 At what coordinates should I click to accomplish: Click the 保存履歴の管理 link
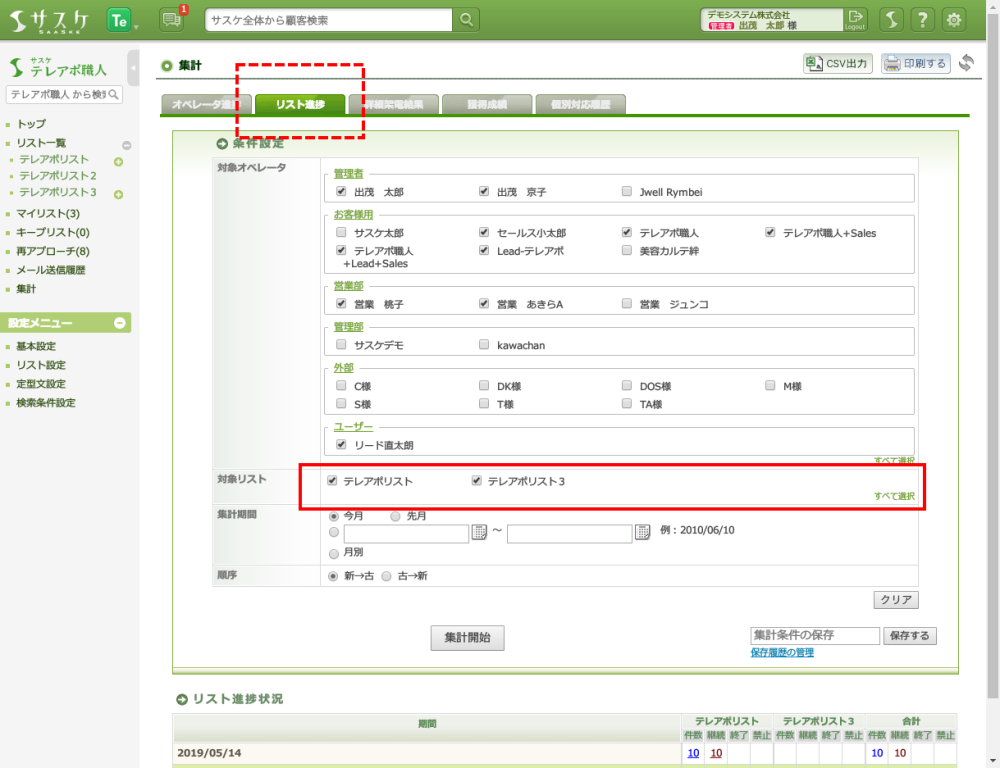click(x=781, y=653)
